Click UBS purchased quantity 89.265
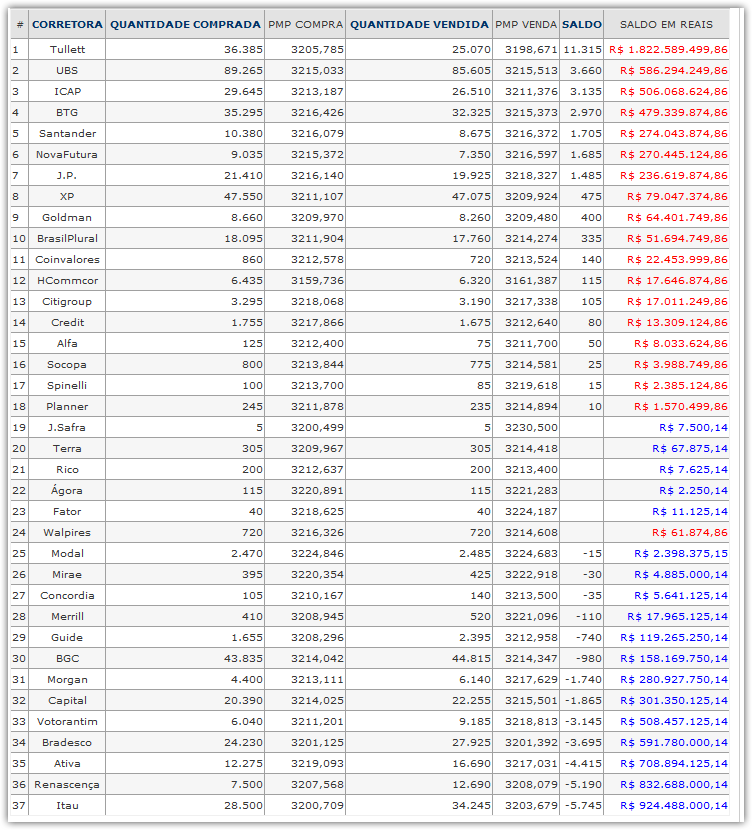This screenshot has height=830, width=752. pos(243,70)
